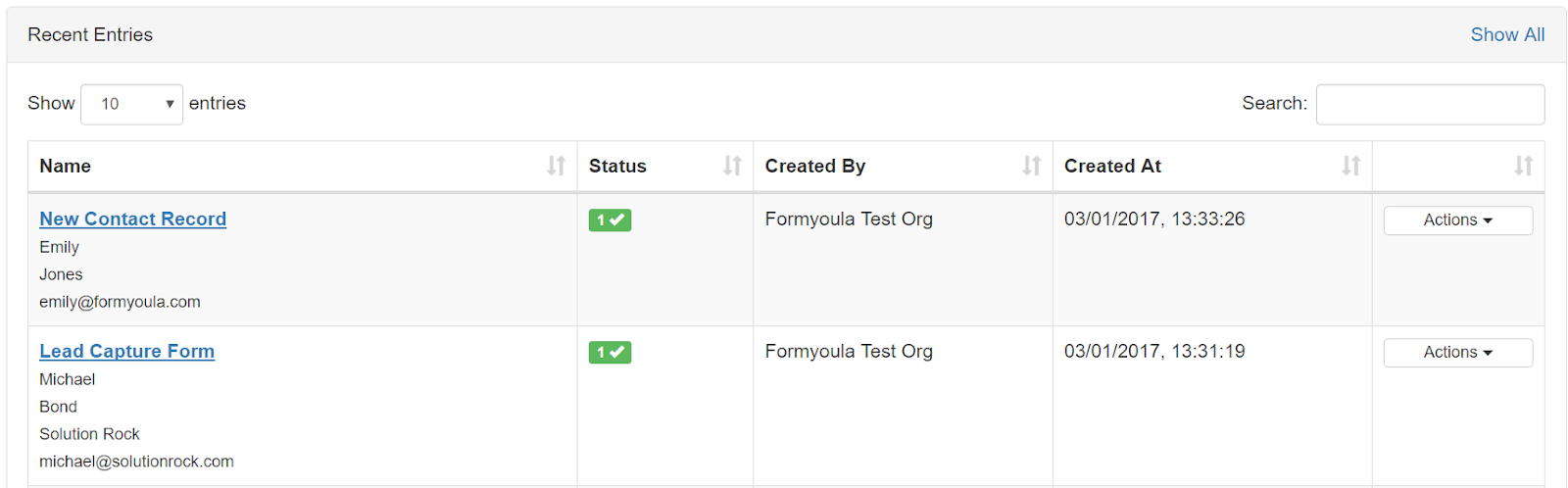
Task: Open the New Contact Record link
Action: (x=132, y=220)
